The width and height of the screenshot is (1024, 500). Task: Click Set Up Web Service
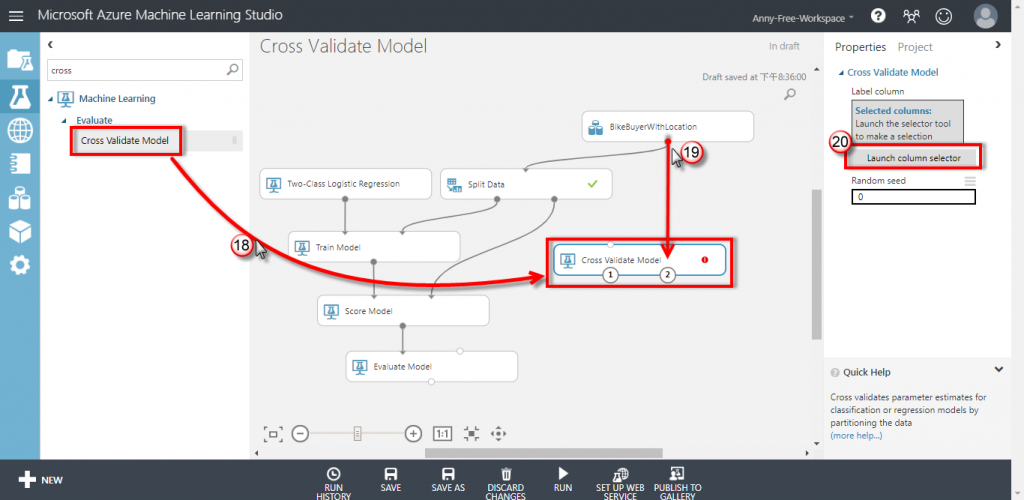(620, 482)
